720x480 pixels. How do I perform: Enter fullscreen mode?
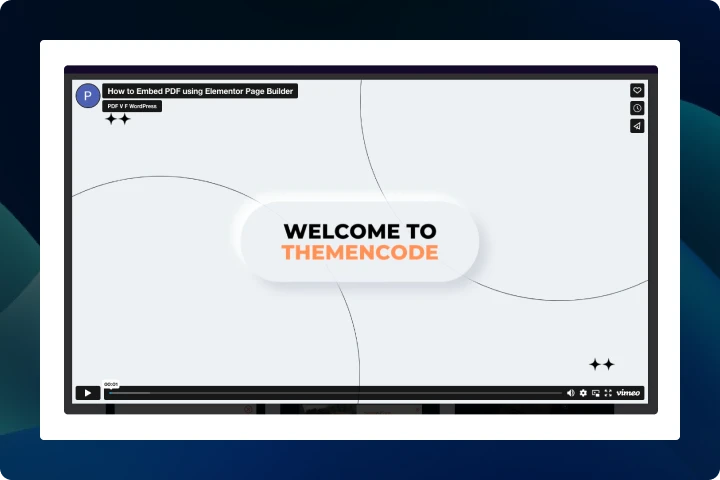pyautogui.click(x=608, y=393)
